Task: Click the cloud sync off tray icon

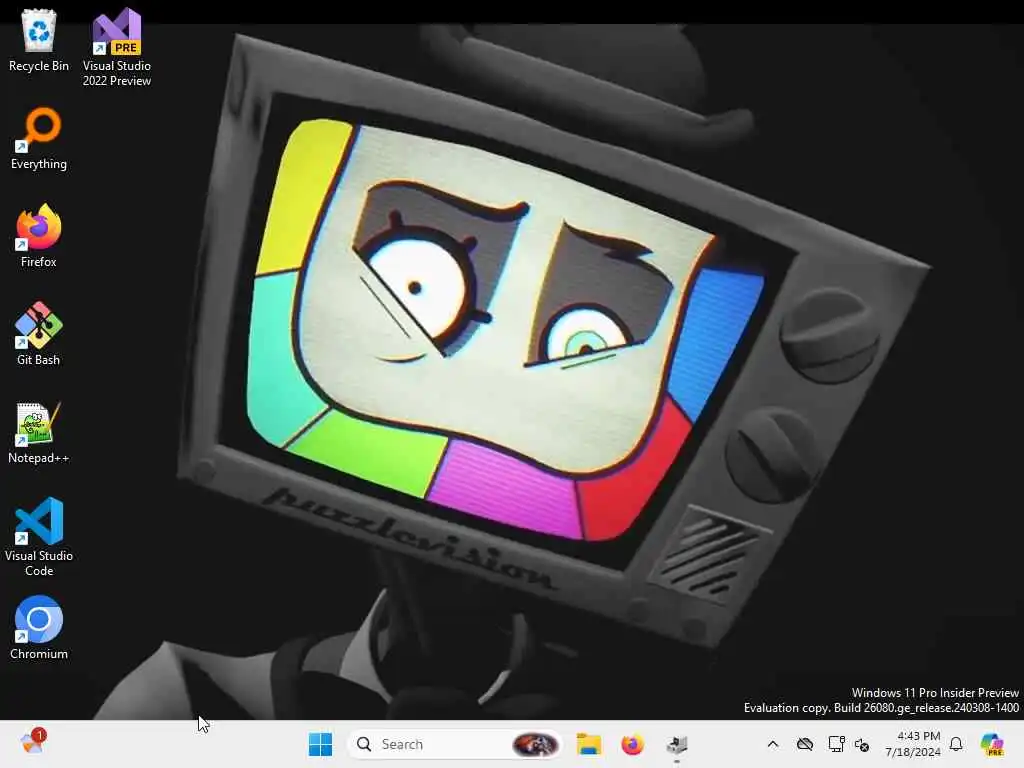Action: pos(805,744)
